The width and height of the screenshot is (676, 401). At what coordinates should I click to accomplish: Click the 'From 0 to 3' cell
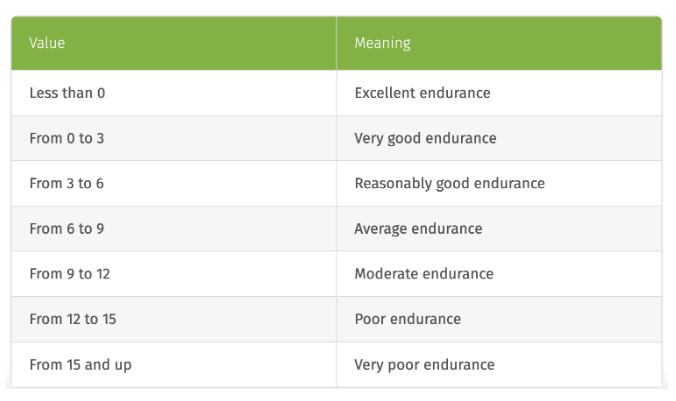pyautogui.click(x=174, y=138)
